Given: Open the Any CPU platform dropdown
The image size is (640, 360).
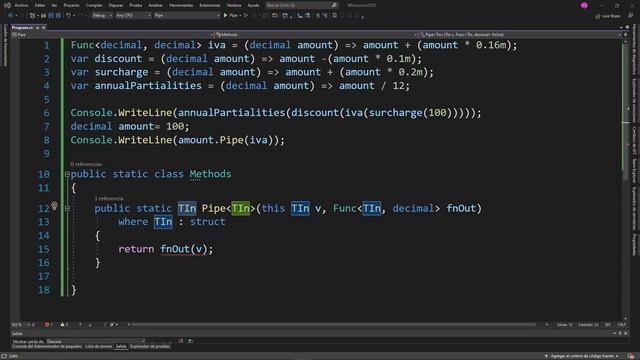Looking at the screenshot, I should coord(133,16).
